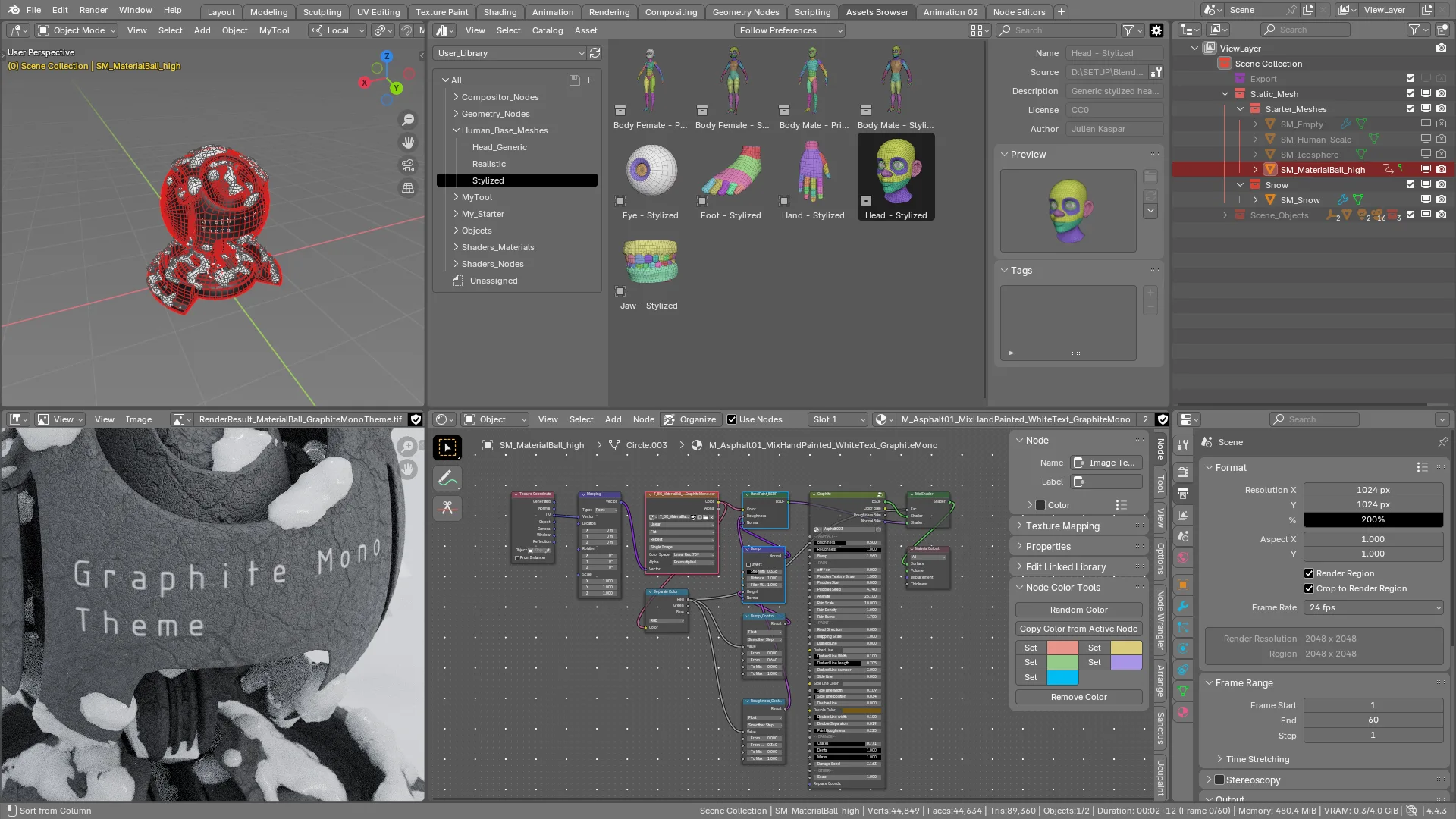The width and height of the screenshot is (1456, 819).
Task: Pin the Scene properties panel
Action: [1442, 442]
